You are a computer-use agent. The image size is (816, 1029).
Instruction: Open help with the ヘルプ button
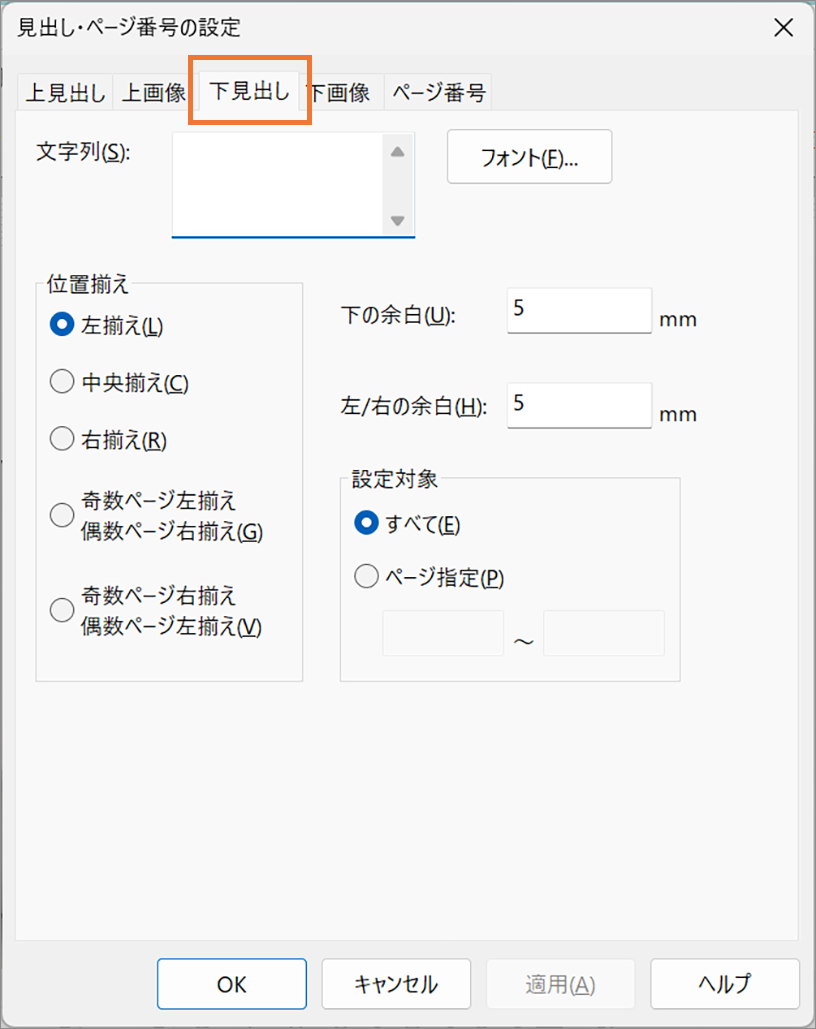(725, 984)
